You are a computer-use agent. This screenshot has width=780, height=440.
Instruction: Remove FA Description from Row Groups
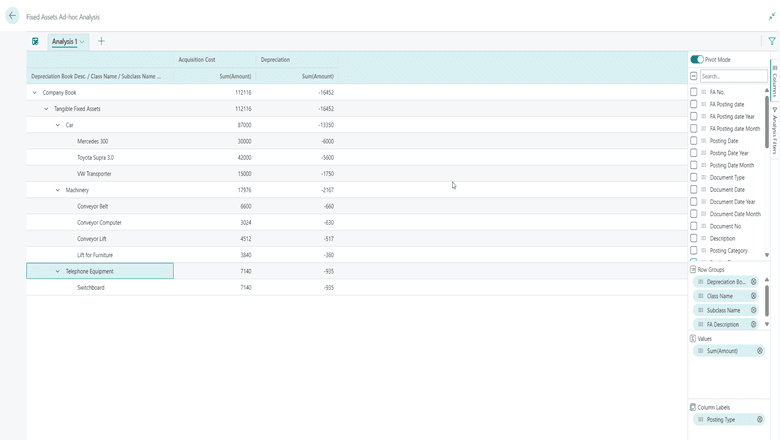[x=754, y=324]
